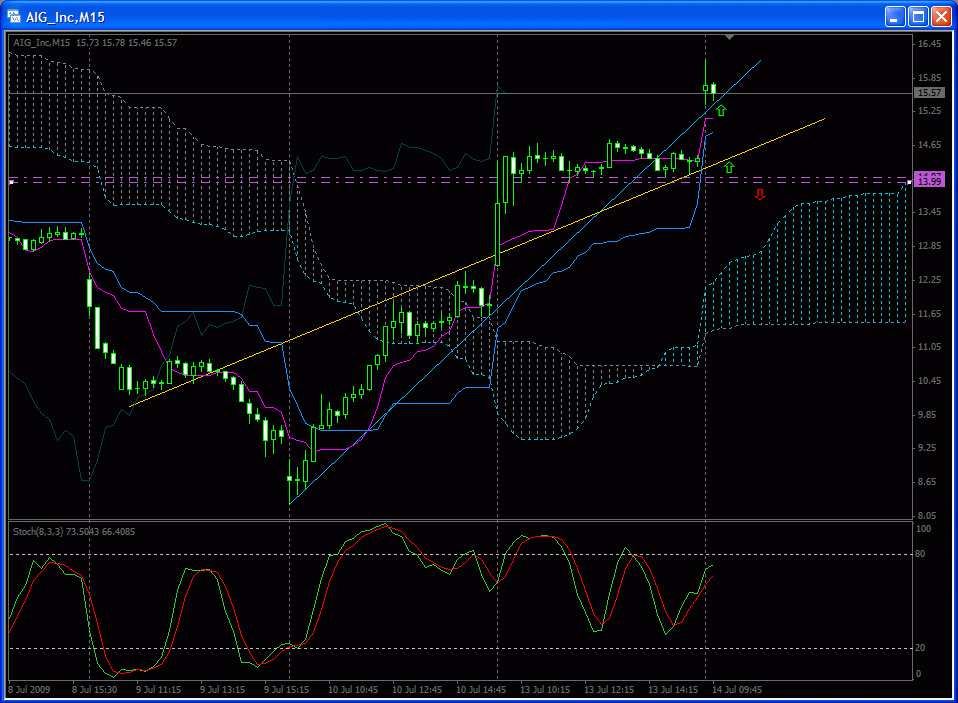The image size is (958, 703).
Task: Click the 14.65 price scale label
Action: pyautogui.click(x=929, y=145)
